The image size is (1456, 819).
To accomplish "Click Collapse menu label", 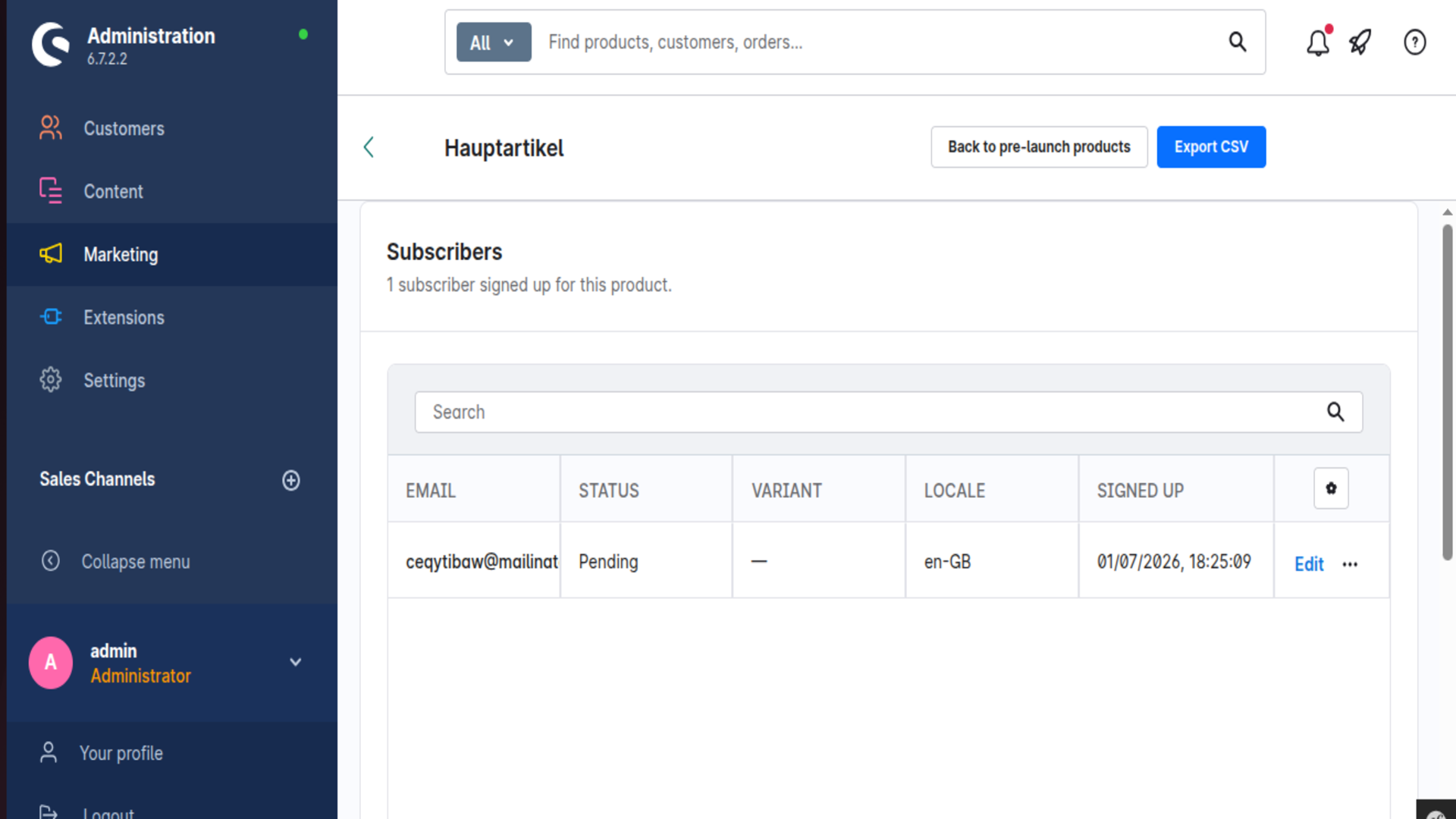I will point(136,562).
